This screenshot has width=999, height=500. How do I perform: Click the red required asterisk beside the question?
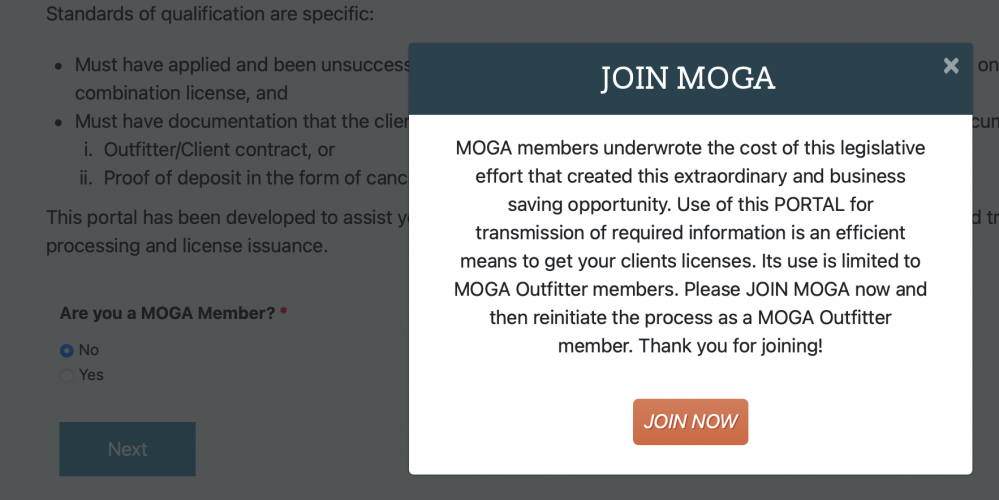[284, 311]
